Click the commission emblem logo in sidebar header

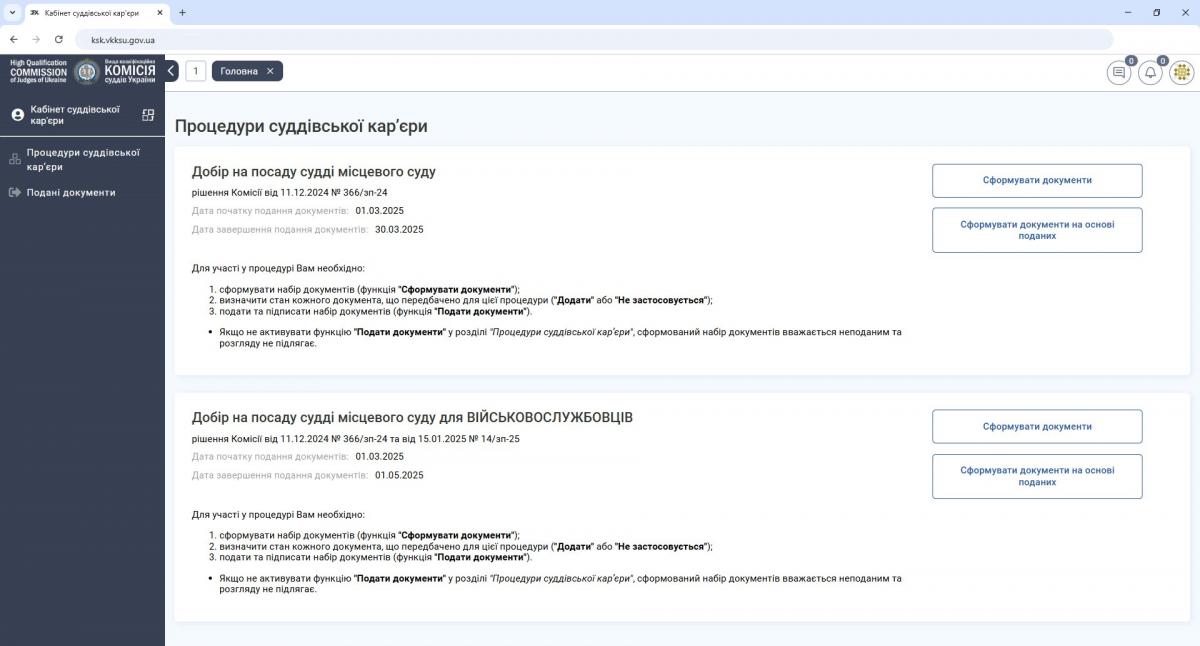[86, 71]
